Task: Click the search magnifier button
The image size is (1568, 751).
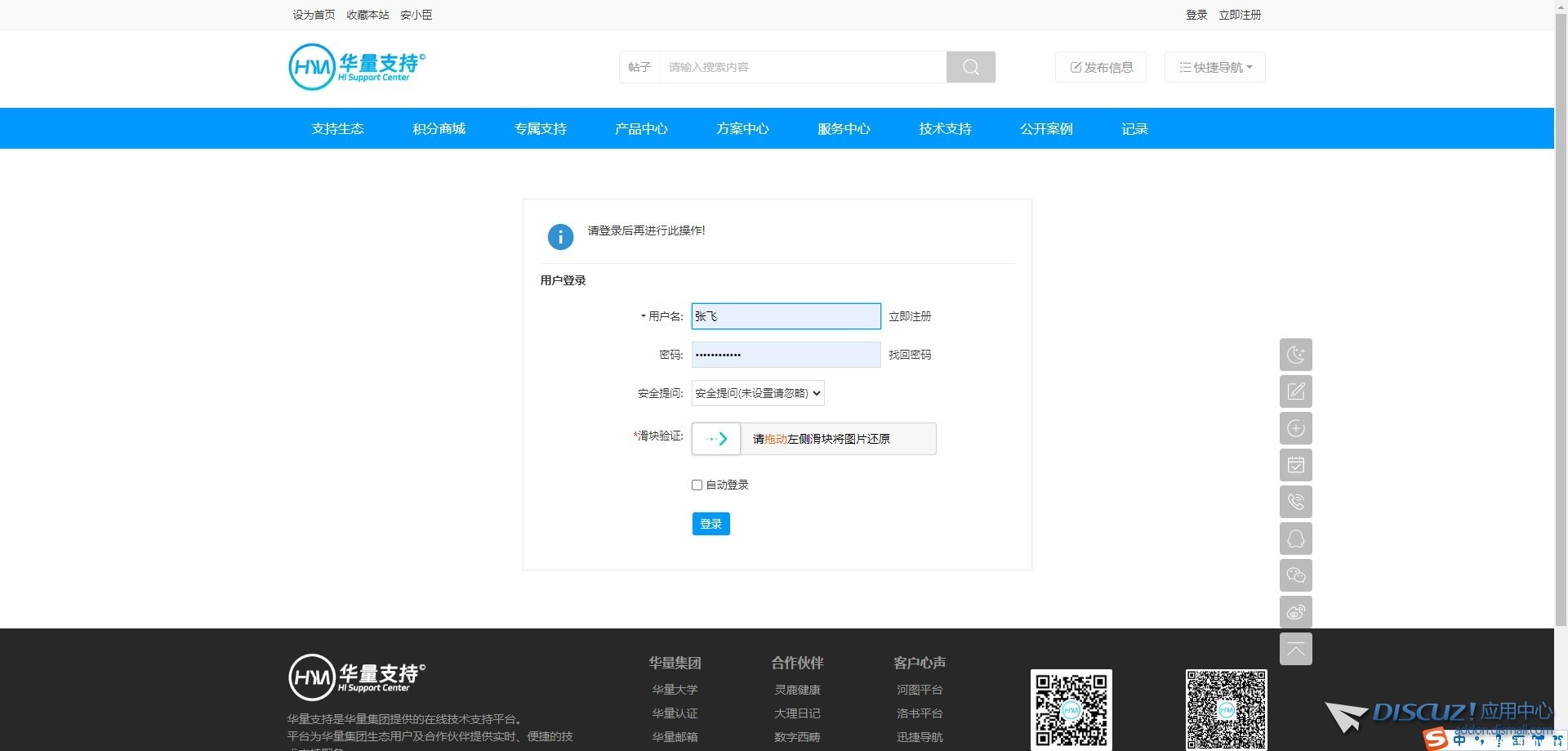Action: 970,67
